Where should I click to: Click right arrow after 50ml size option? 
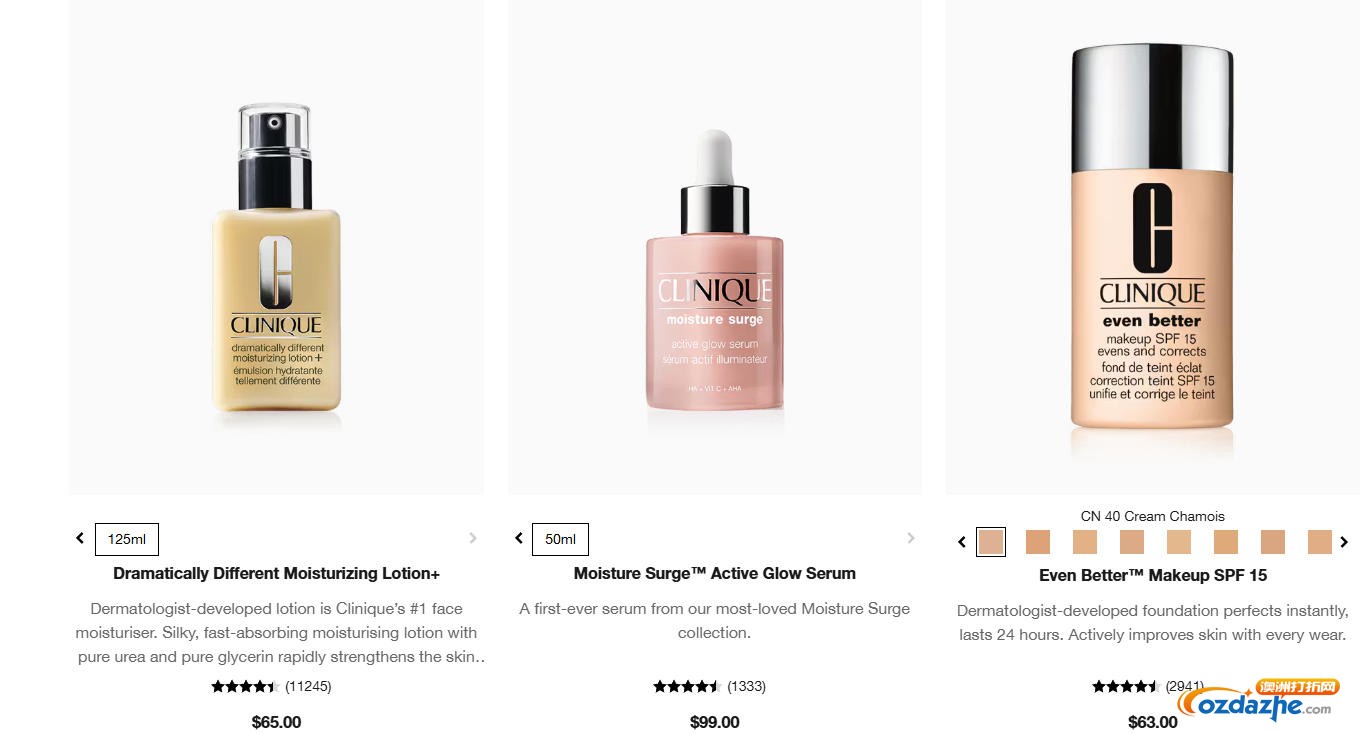(911, 538)
